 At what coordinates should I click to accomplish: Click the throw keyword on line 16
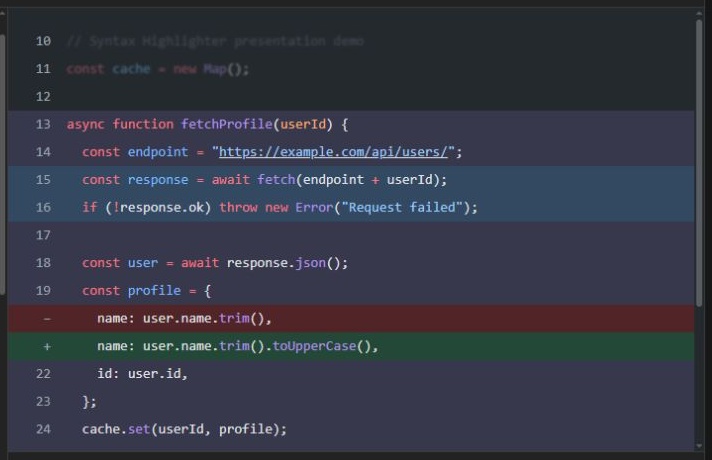click(238, 208)
